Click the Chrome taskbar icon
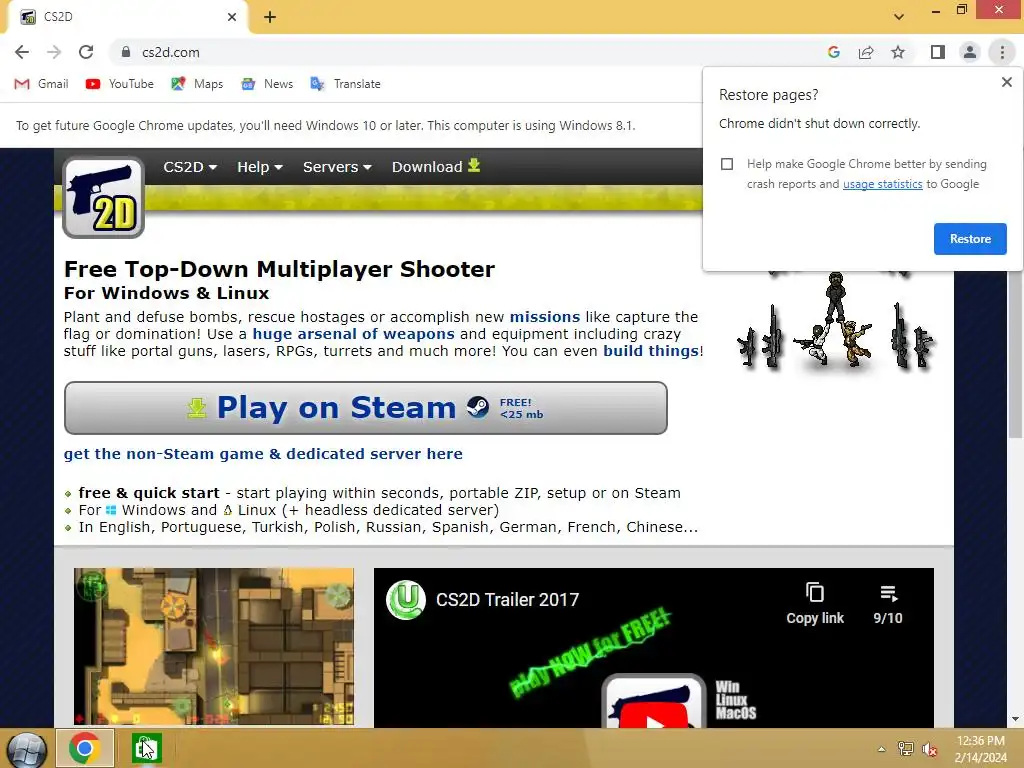The width and height of the screenshot is (1024, 768). 85,748
